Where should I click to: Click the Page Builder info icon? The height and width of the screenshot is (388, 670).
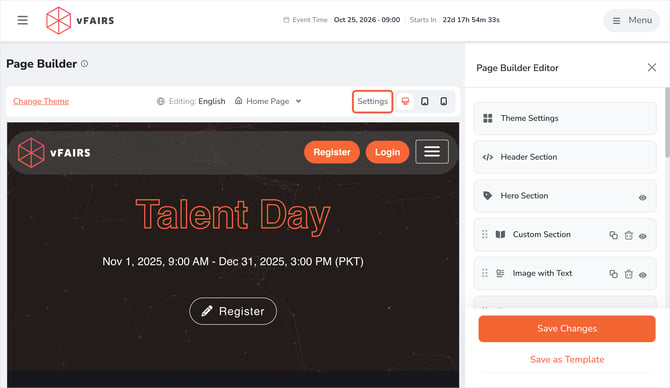tap(85, 64)
